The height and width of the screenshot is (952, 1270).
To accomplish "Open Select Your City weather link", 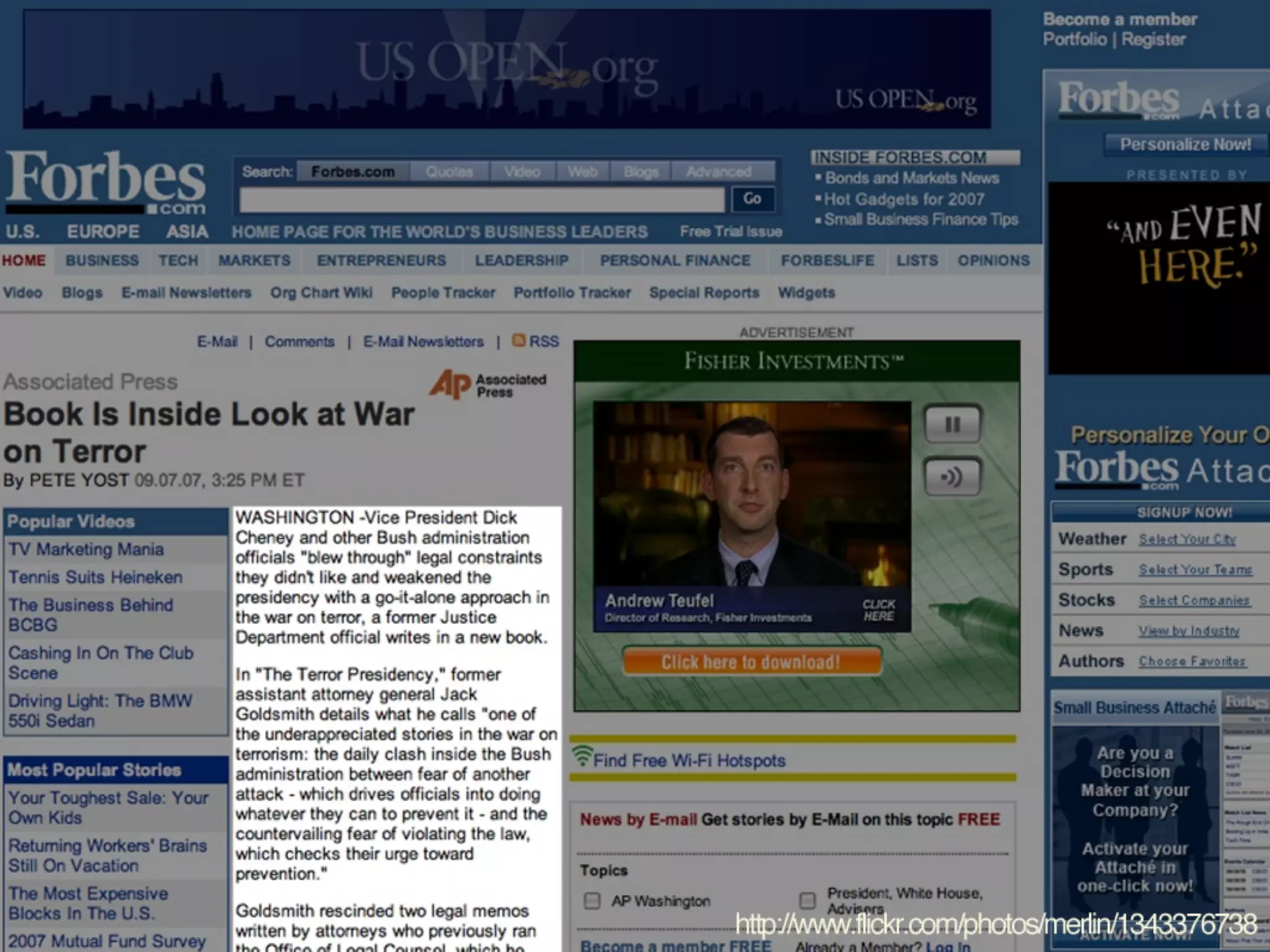I will tap(1187, 539).
